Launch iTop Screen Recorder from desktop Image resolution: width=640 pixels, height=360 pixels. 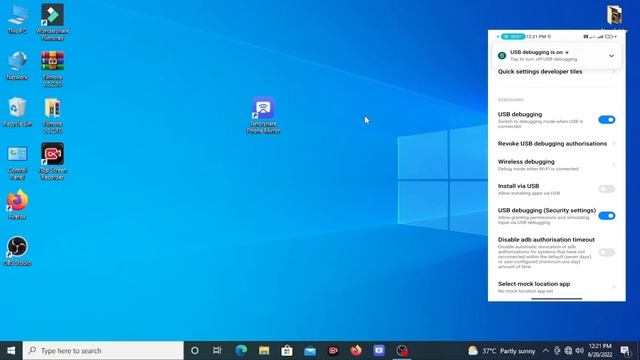click(x=52, y=161)
